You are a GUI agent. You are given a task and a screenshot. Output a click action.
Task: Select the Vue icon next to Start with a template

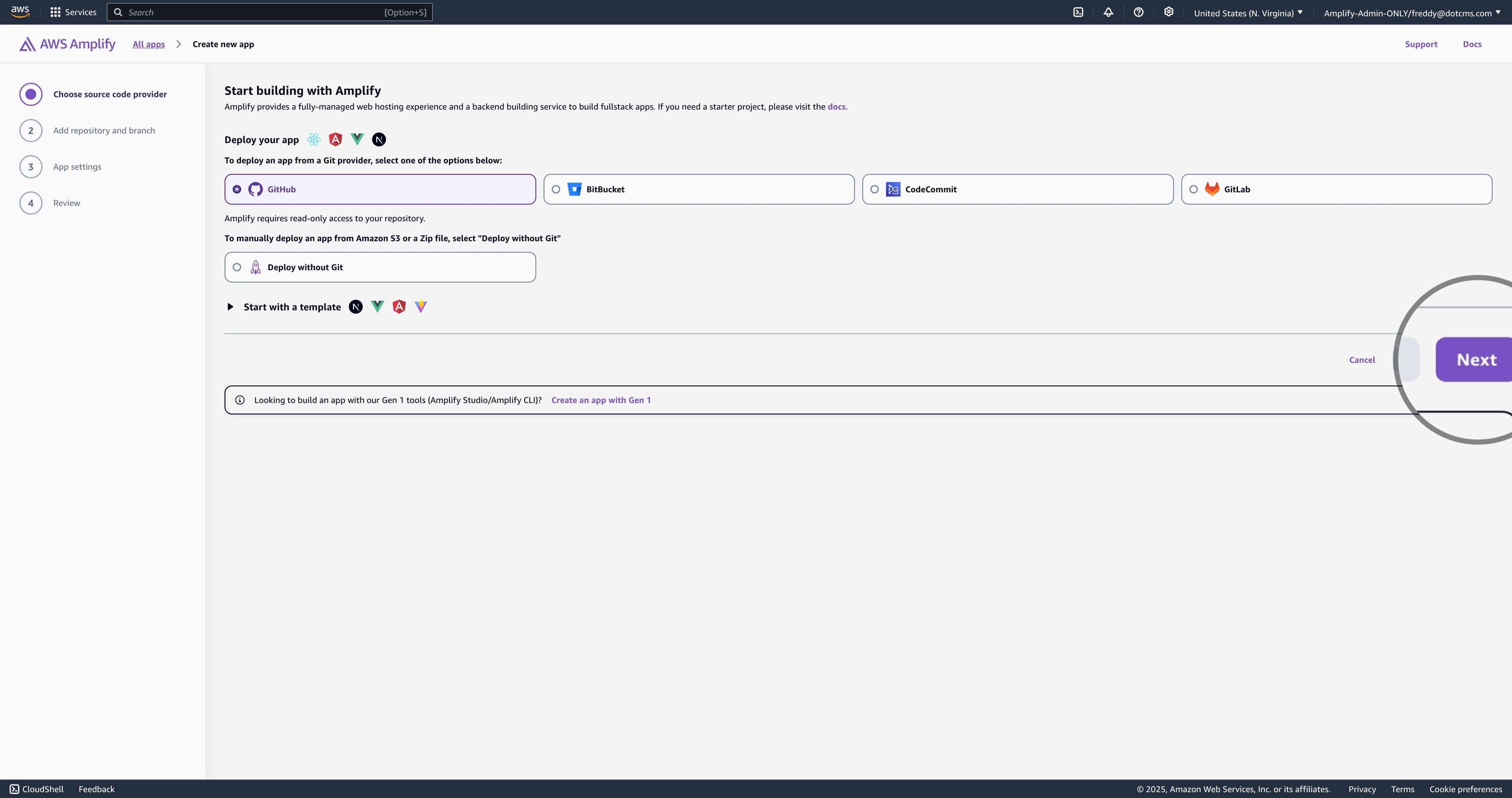(x=377, y=306)
